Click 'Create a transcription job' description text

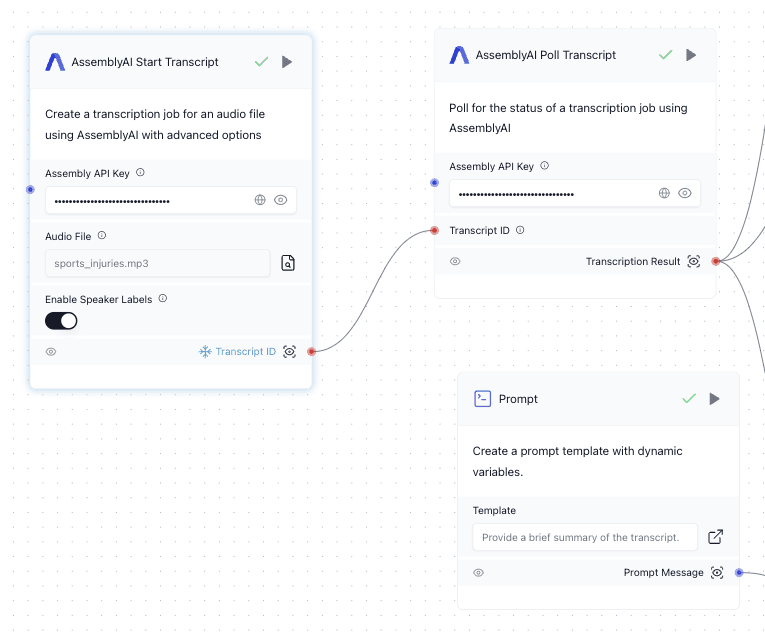[155, 124]
